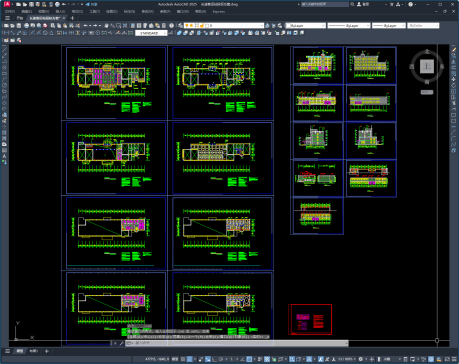This screenshot has width=459, height=364.
Task: Click the round Help icon in Standard toolbar
Action: coord(171,25)
